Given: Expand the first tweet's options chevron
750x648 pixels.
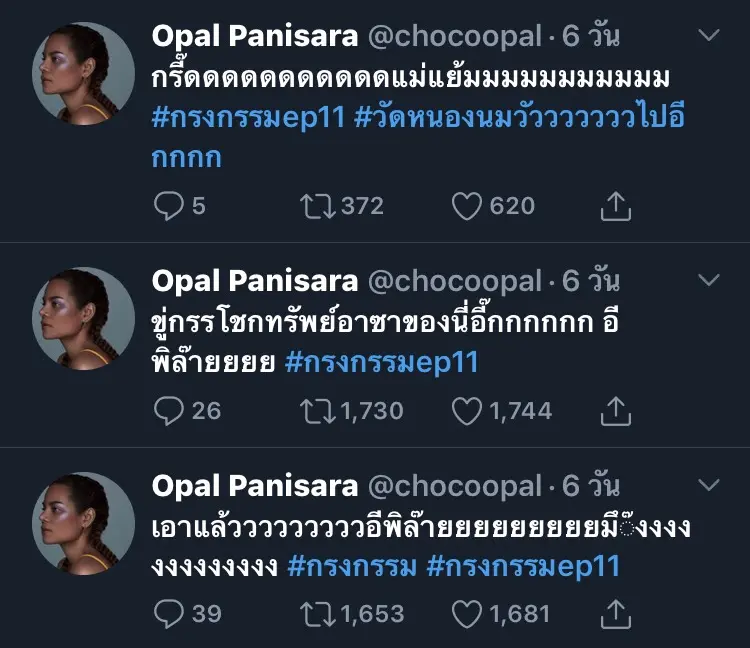Looking at the screenshot, I should (x=708, y=36).
